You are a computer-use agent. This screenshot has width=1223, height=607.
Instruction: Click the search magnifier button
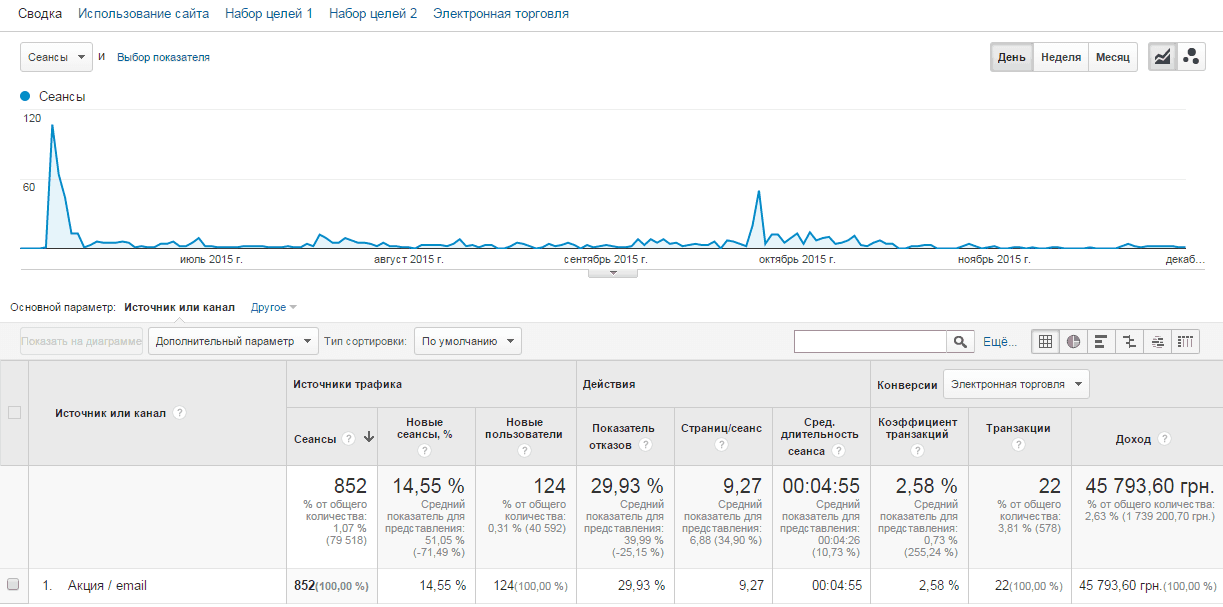point(960,342)
